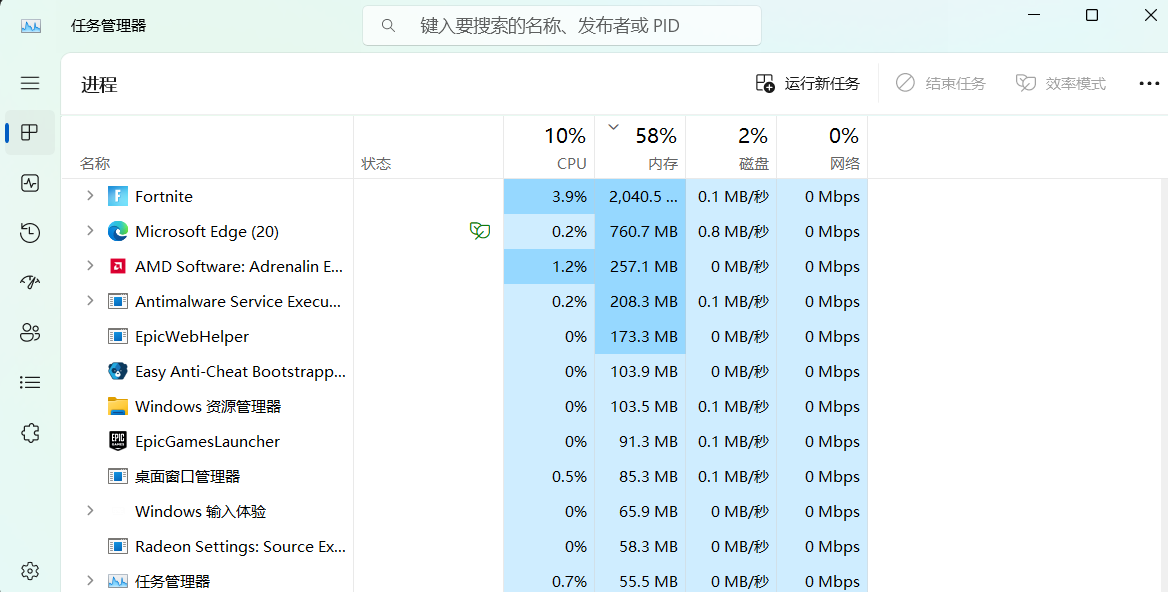
Task: Select the 桌面窗口管理器 row name
Action: coord(188,477)
